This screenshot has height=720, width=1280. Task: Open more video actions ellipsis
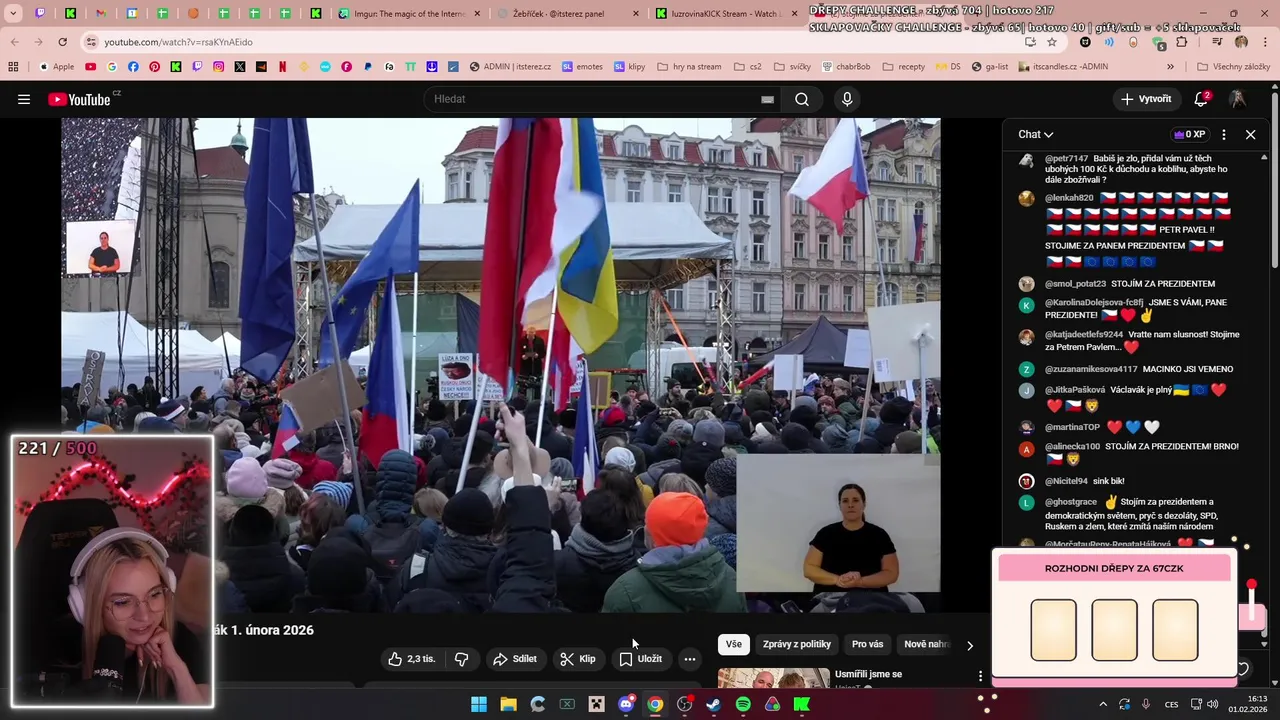point(689,659)
